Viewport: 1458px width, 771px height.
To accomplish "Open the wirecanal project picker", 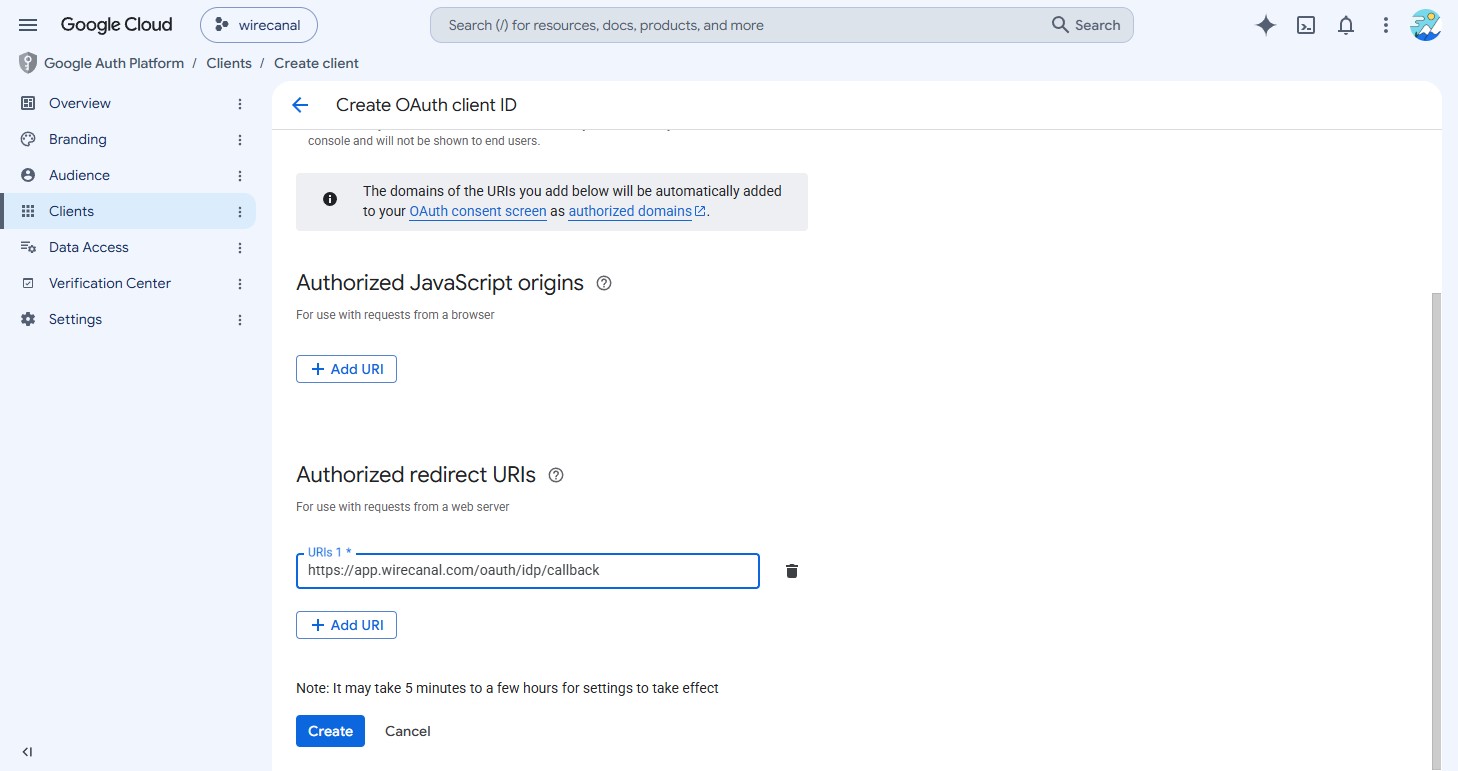I will pos(259,25).
